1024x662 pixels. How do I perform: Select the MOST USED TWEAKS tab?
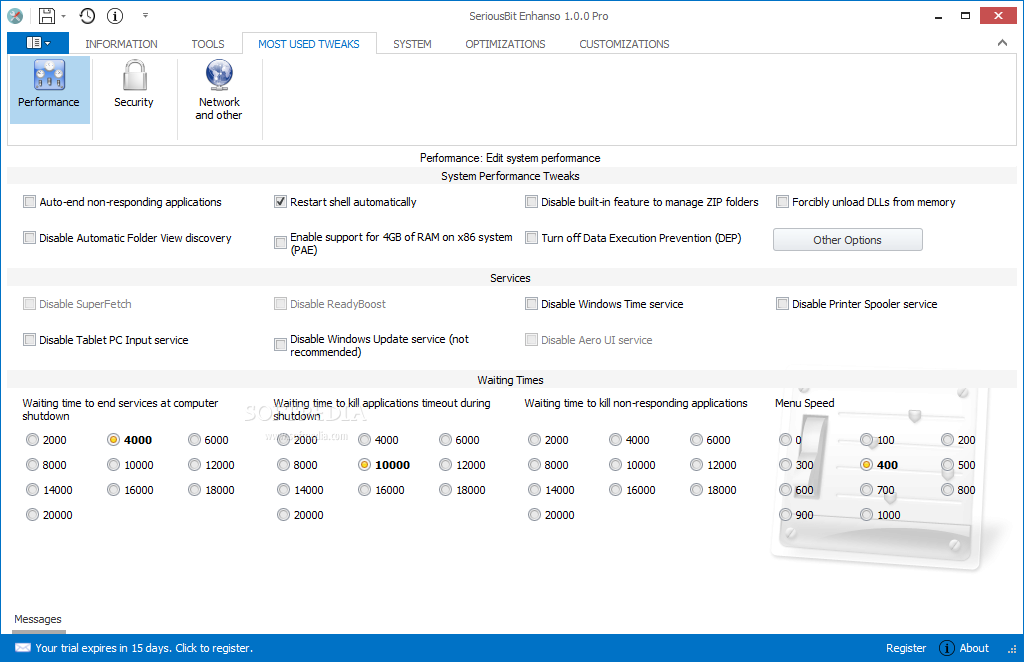(x=309, y=44)
